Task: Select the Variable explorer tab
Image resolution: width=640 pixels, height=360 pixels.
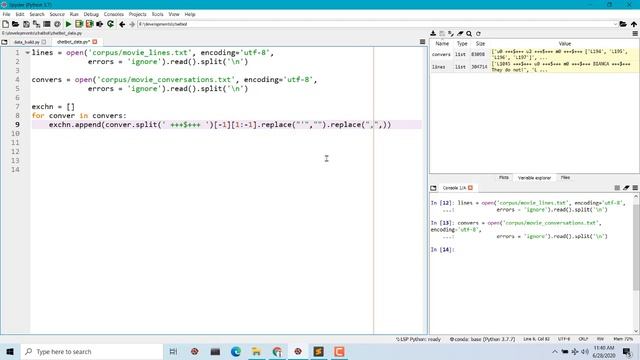Action: click(534, 178)
